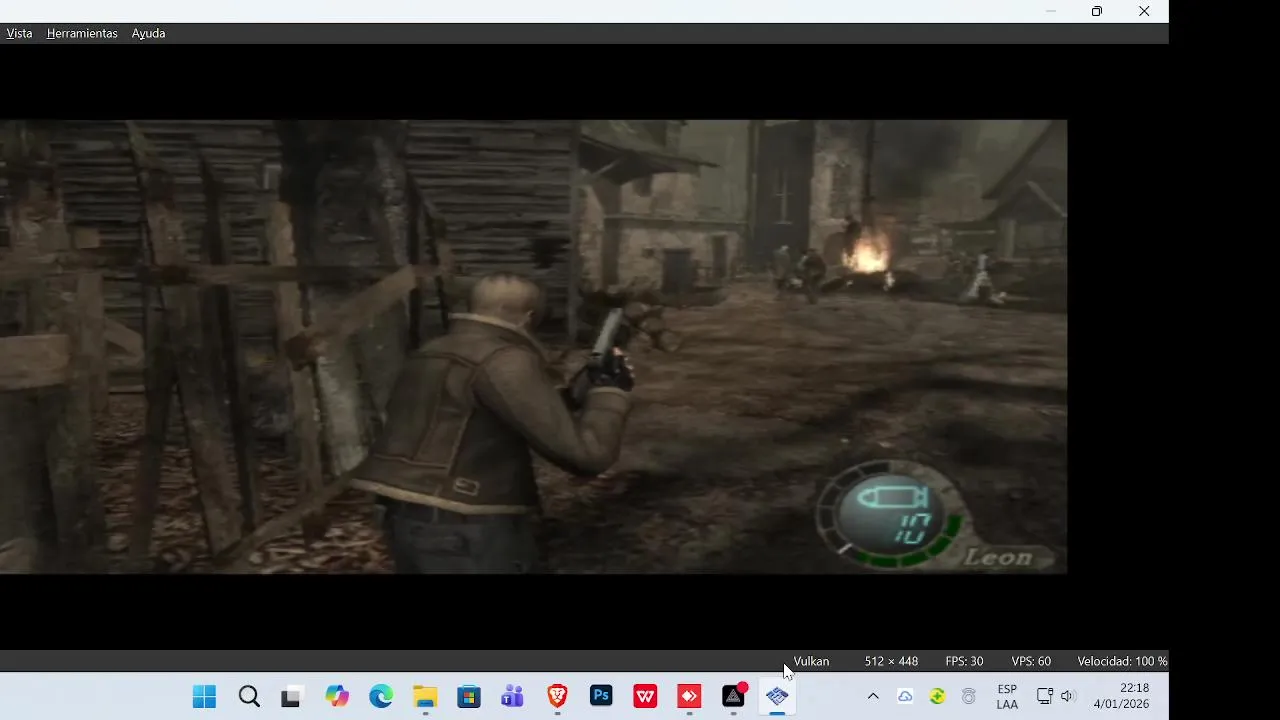This screenshot has height=720, width=1280.
Task: Open WPS Office from the taskbar
Action: tap(645, 697)
